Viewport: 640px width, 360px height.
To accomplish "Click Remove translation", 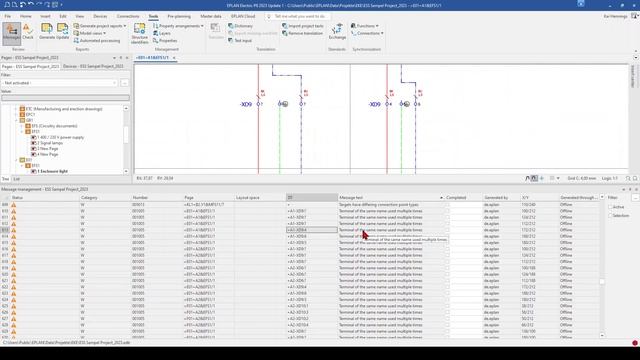I will 302,33.
